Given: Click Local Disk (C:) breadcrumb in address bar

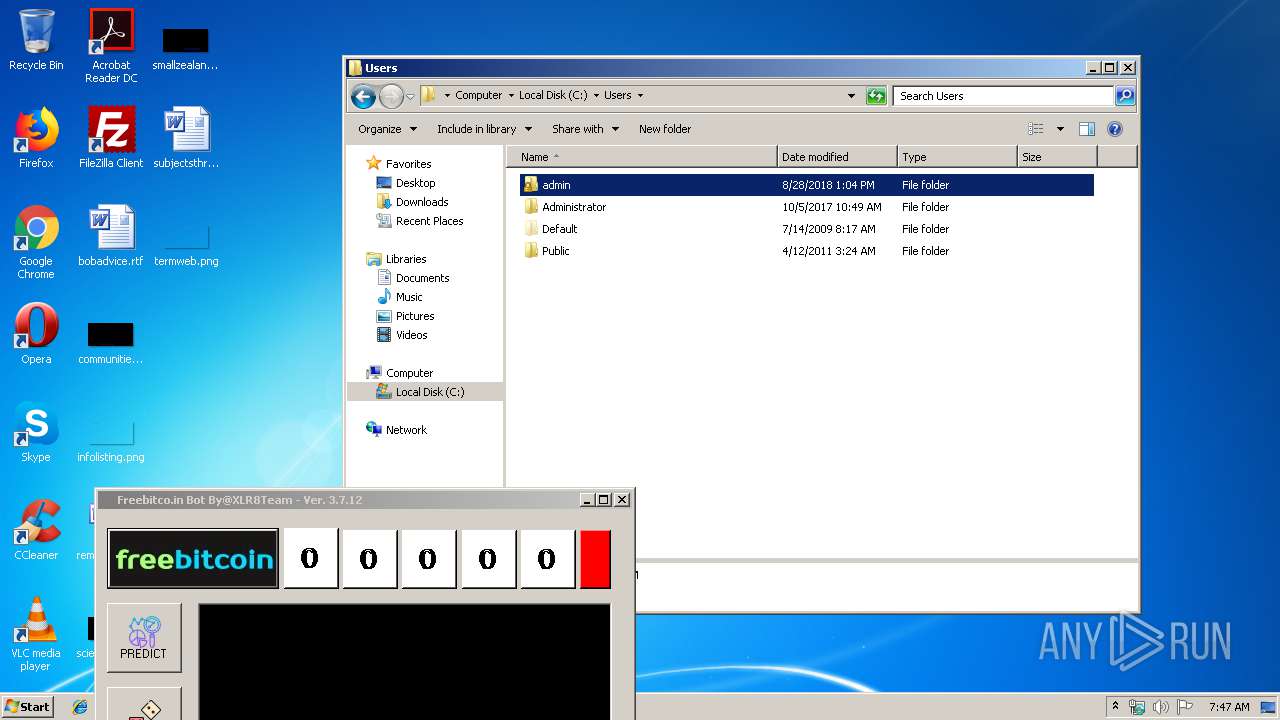Looking at the screenshot, I should 553,96.
